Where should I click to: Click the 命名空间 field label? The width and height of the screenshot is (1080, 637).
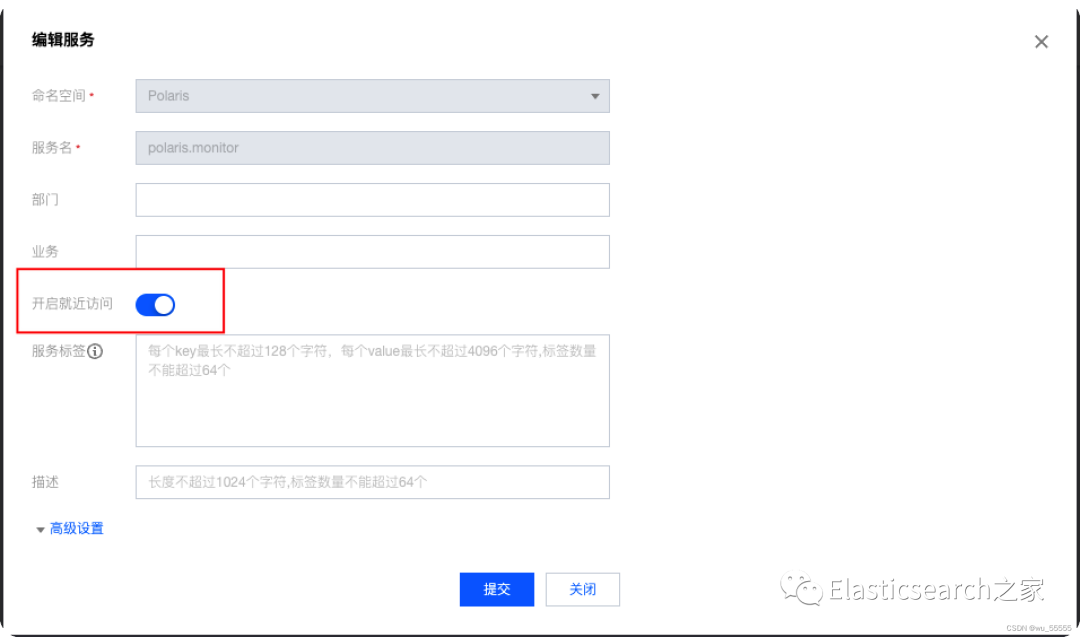point(59,96)
